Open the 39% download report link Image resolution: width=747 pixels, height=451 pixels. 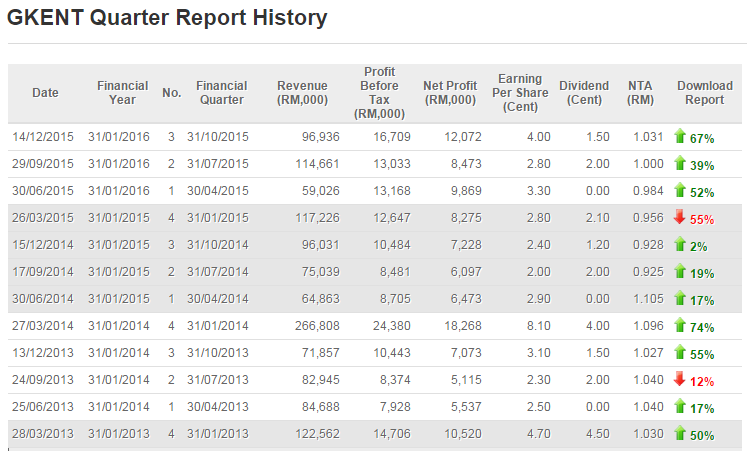pyautogui.click(x=702, y=166)
